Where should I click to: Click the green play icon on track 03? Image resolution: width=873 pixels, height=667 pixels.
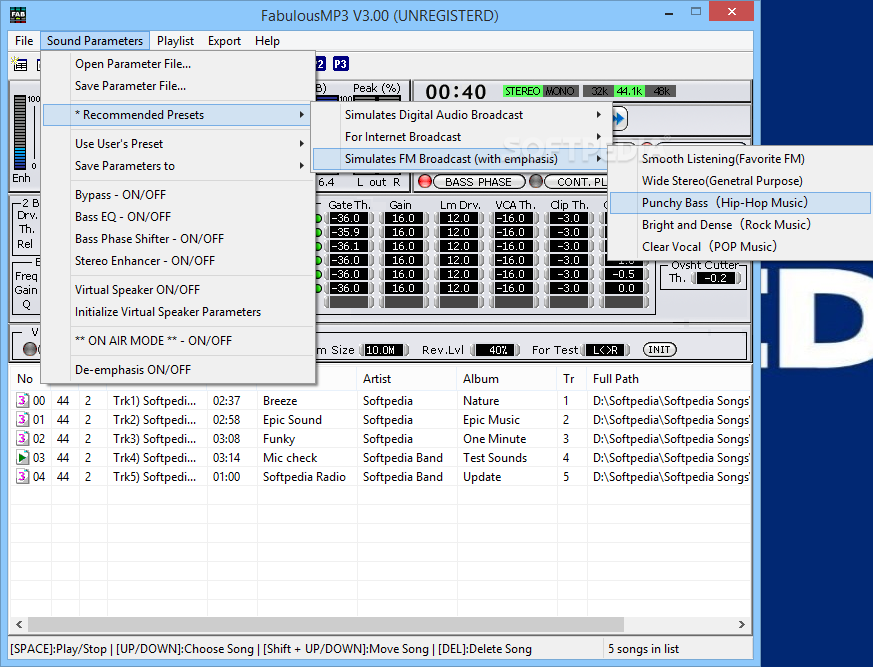pyautogui.click(x=22, y=457)
